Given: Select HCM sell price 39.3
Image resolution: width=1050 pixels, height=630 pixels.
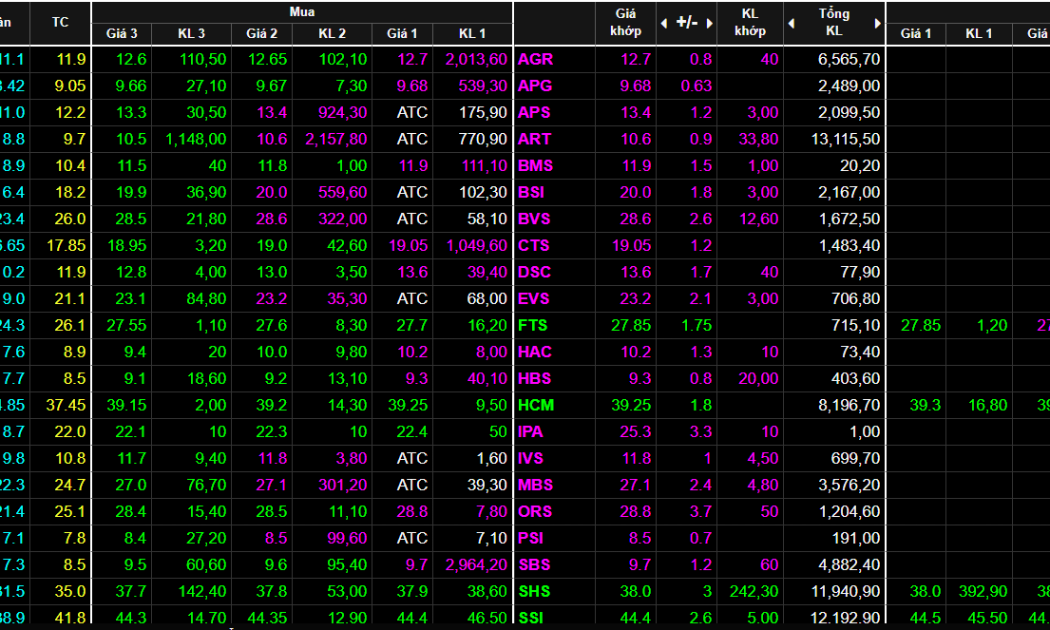Looking at the screenshot, I should click(x=925, y=405).
